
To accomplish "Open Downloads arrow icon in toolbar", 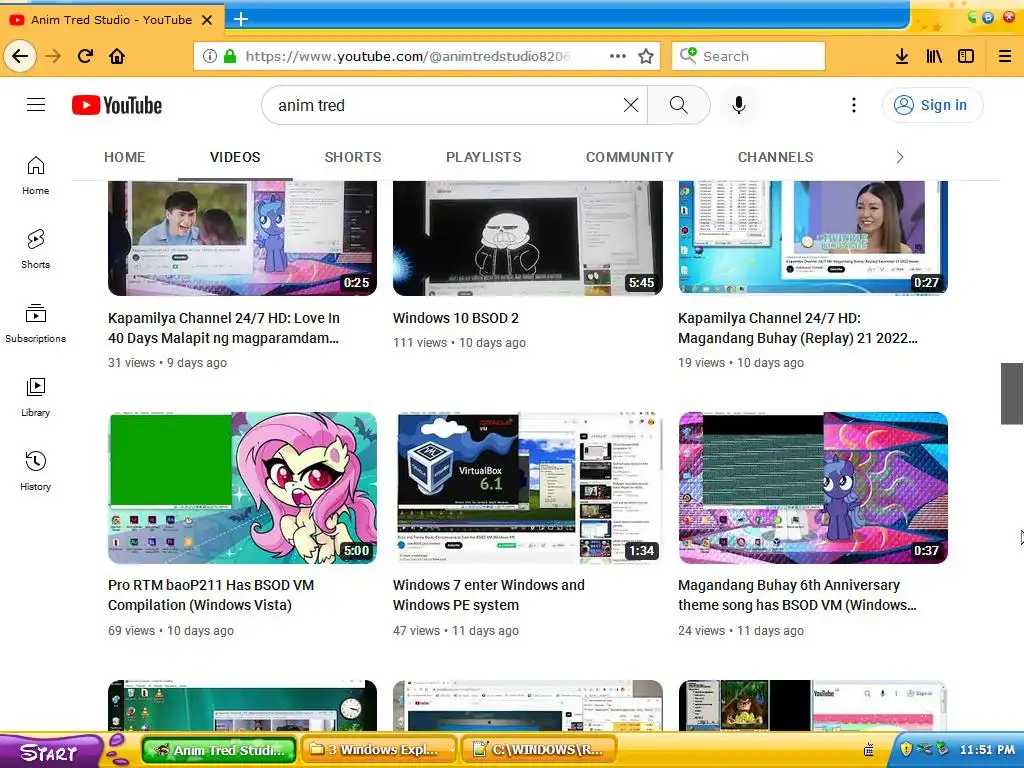I will [x=902, y=56].
